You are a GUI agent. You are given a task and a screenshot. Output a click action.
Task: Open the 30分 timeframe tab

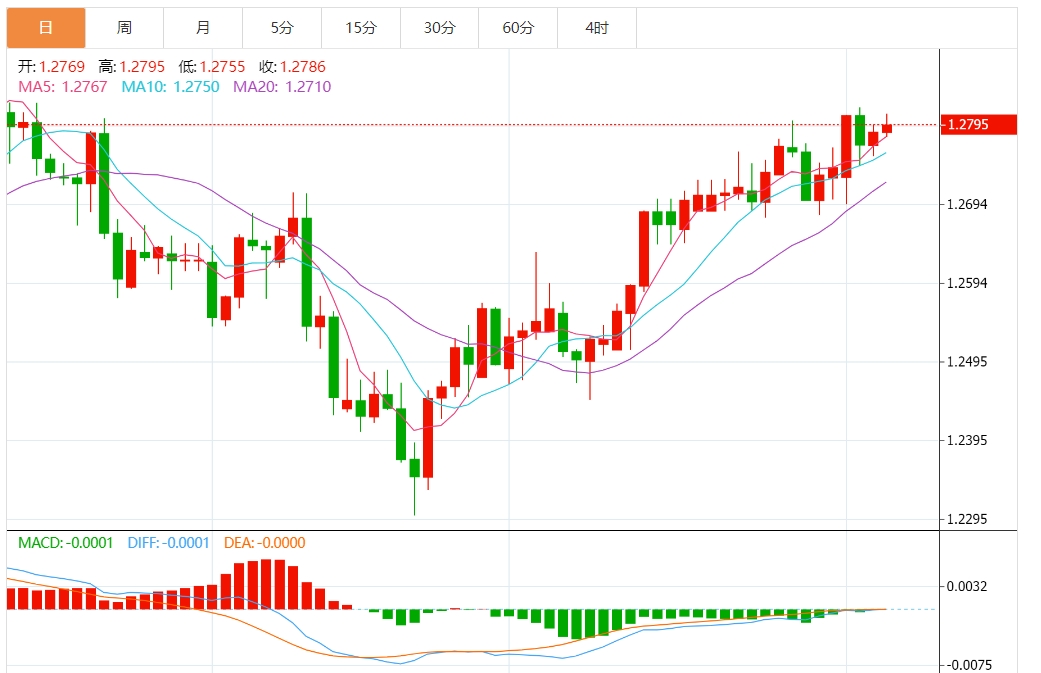tap(440, 28)
